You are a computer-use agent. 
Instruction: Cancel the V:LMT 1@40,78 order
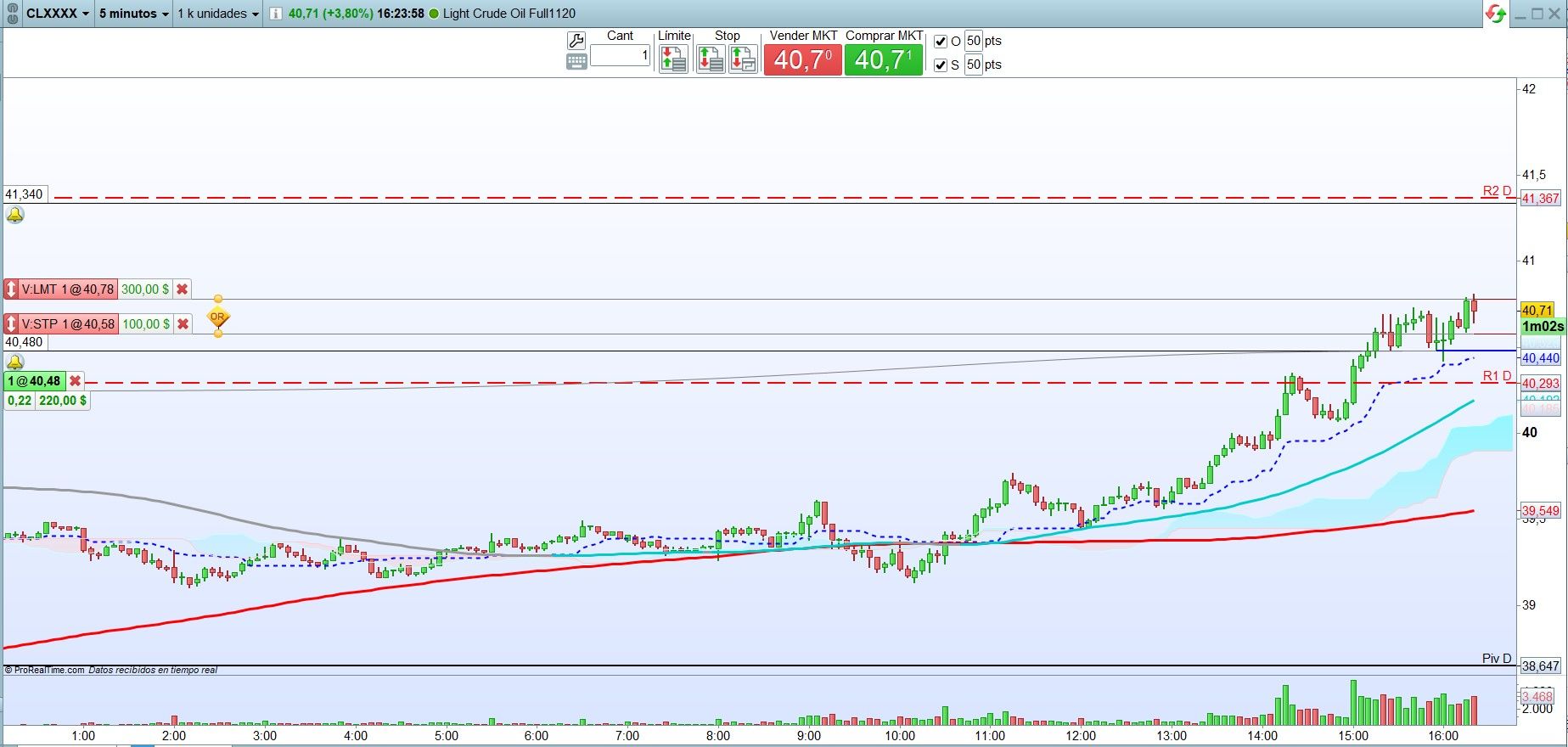point(182,289)
